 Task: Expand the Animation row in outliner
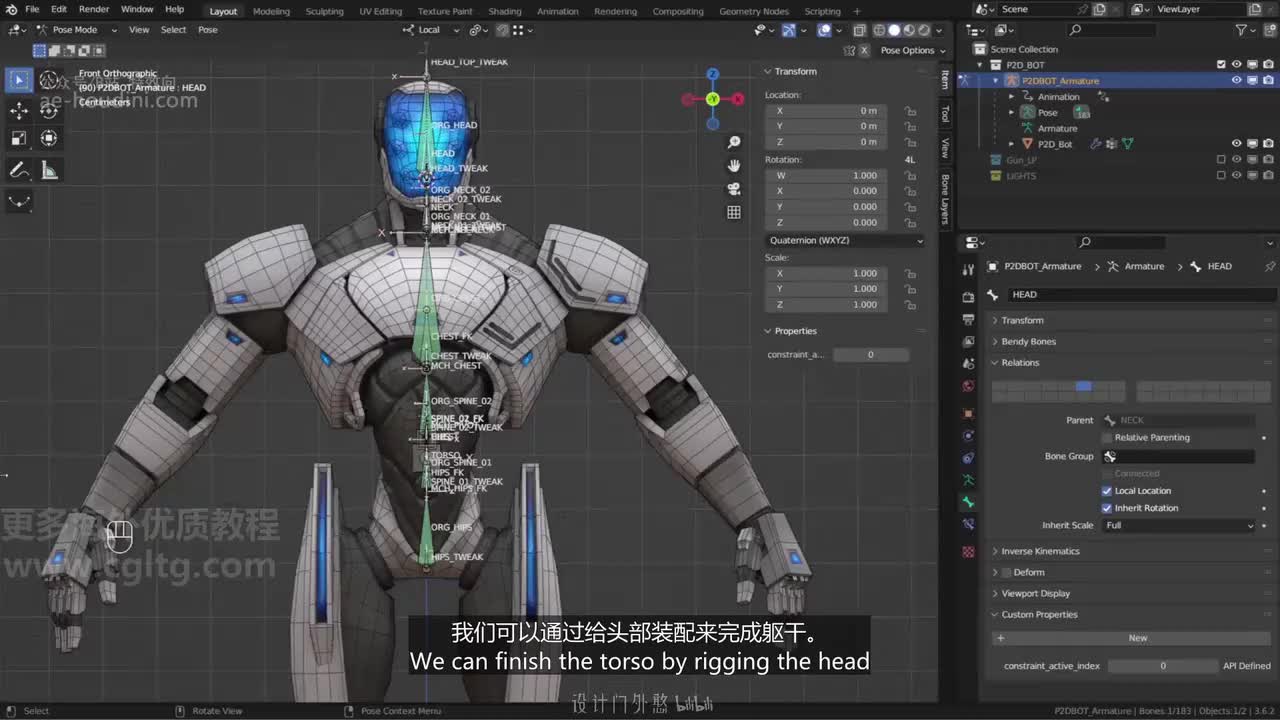coord(1011,97)
